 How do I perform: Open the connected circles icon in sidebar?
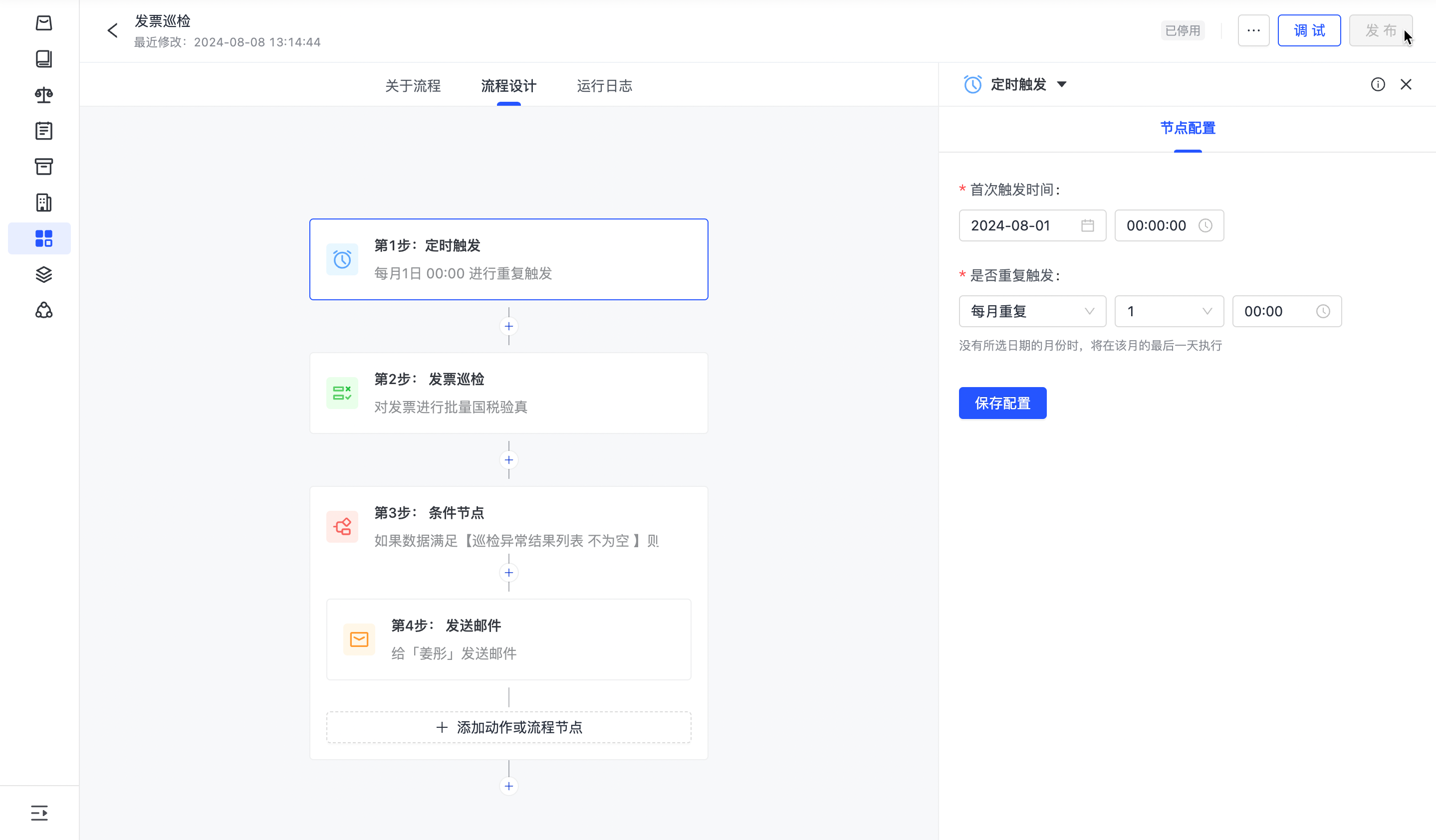[44, 310]
